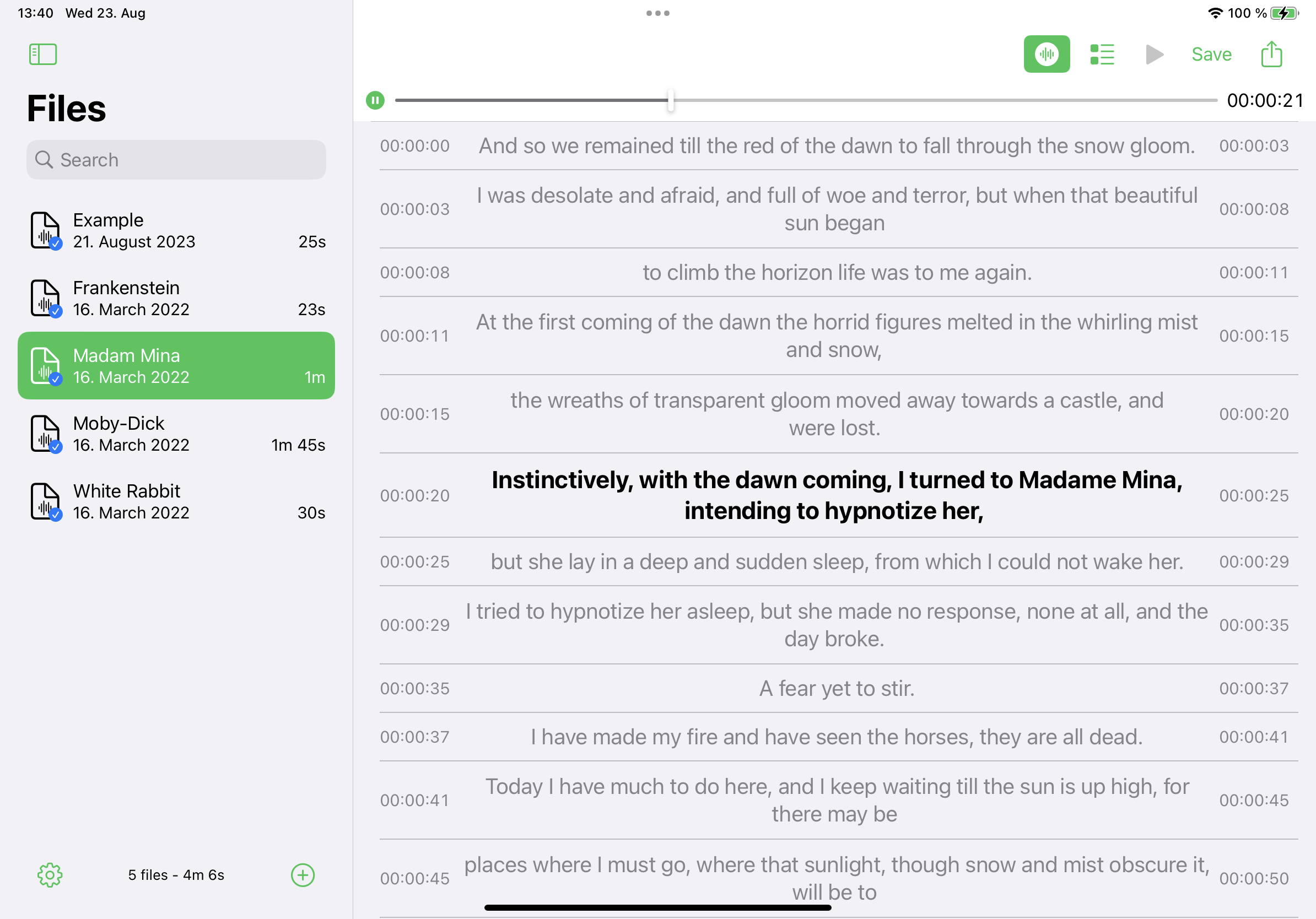Click the White Rabbit audio document icon
The width and height of the screenshot is (1316, 919).
pyautogui.click(x=46, y=501)
